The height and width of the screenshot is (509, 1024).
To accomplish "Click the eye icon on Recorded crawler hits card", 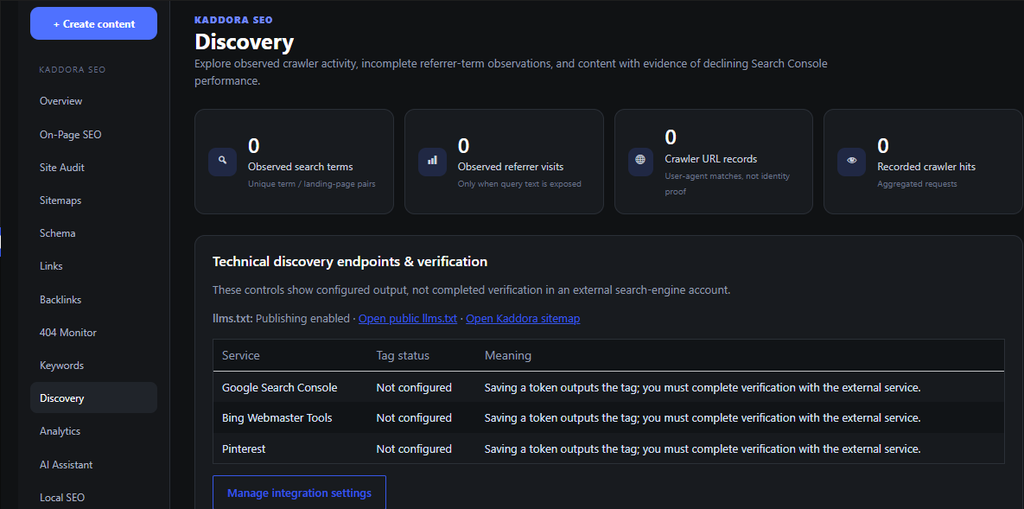I will tap(852, 161).
